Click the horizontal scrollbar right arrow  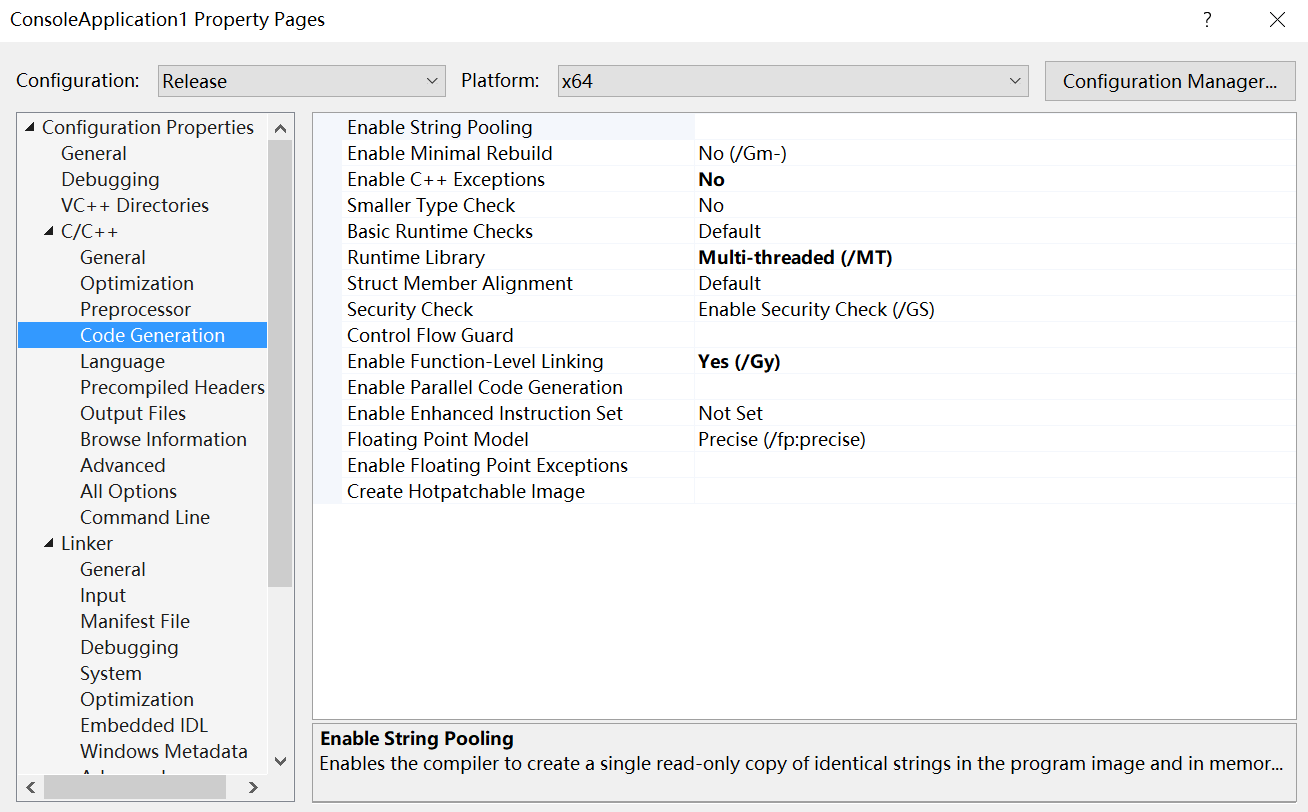pos(252,787)
